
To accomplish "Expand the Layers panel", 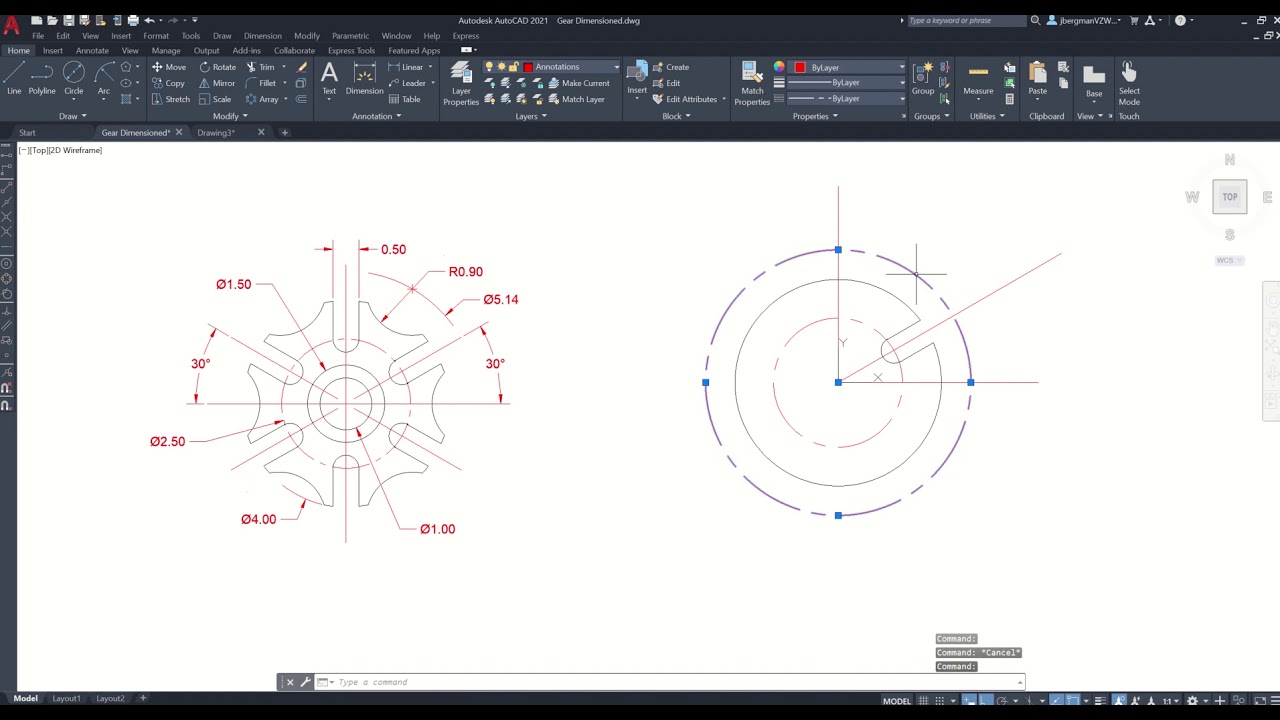I will click(531, 116).
